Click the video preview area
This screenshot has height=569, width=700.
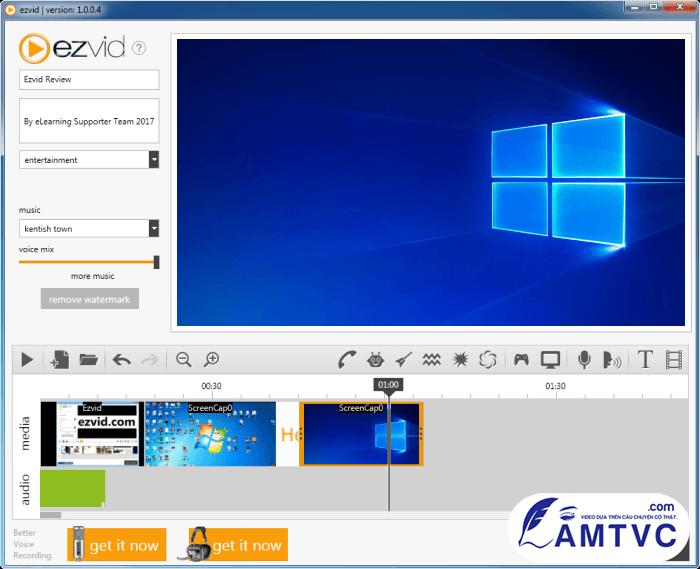point(431,183)
